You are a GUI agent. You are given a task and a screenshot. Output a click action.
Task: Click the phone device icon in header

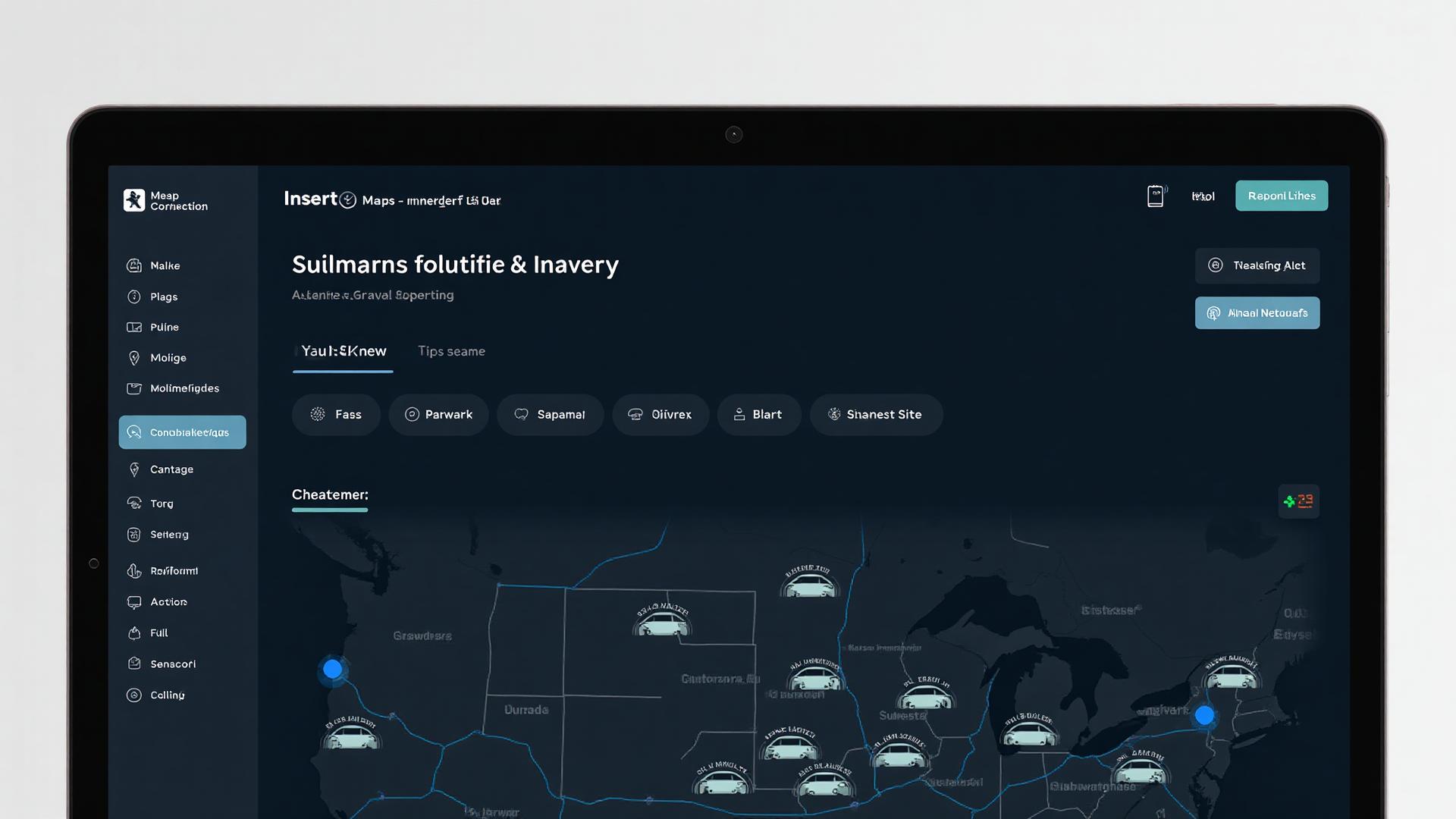point(1155,196)
